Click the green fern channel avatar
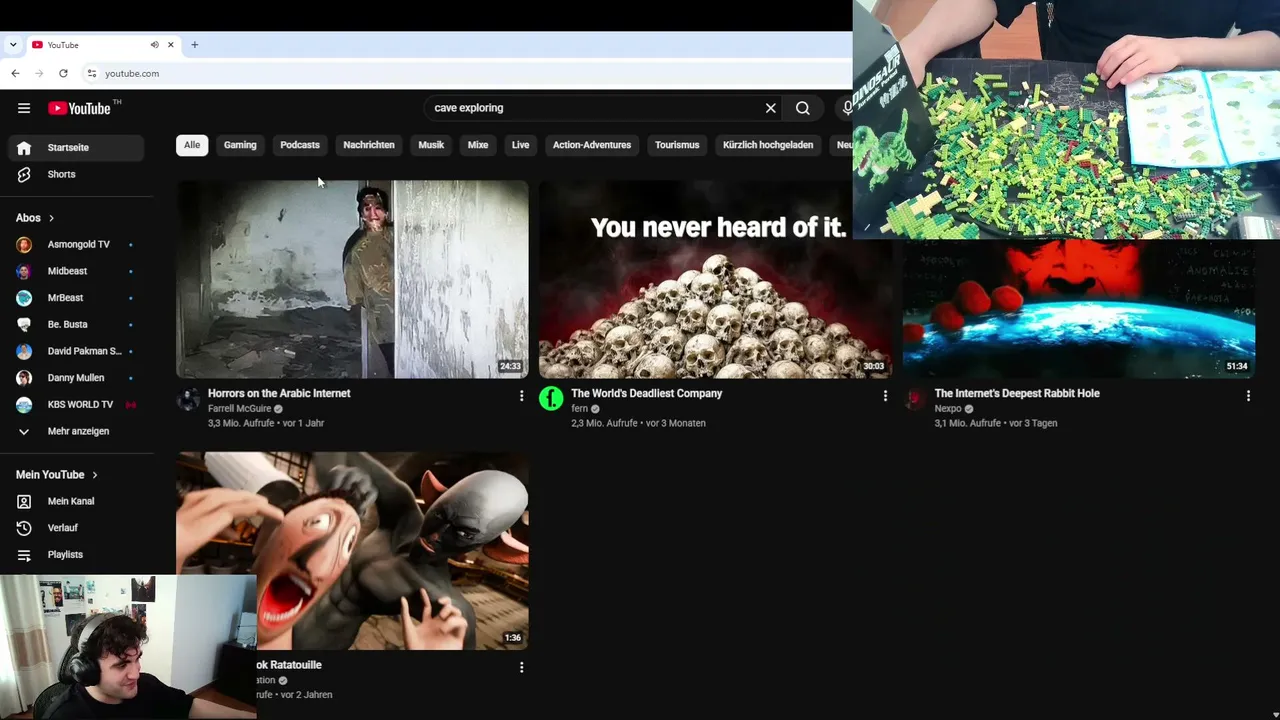The height and width of the screenshot is (720, 1280). (x=551, y=400)
